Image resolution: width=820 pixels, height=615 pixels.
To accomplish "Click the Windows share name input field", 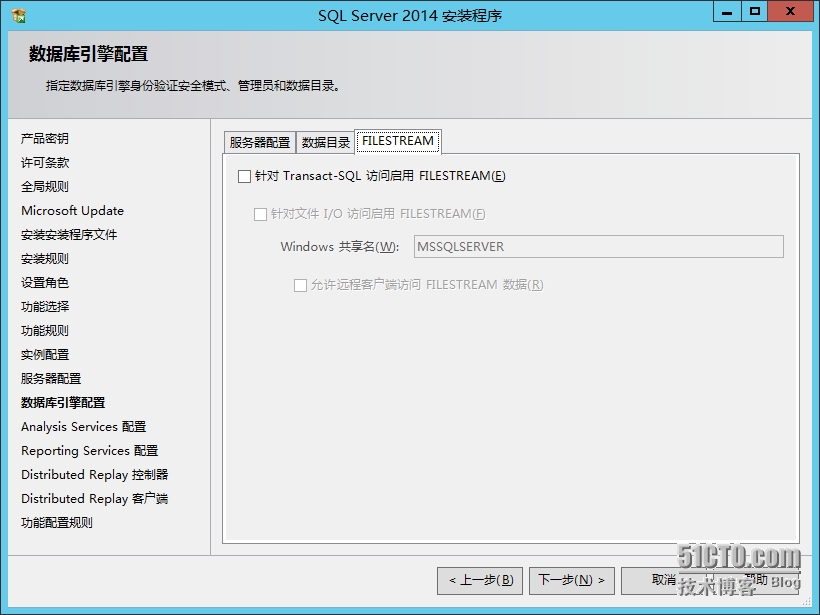I will click(x=599, y=246).
